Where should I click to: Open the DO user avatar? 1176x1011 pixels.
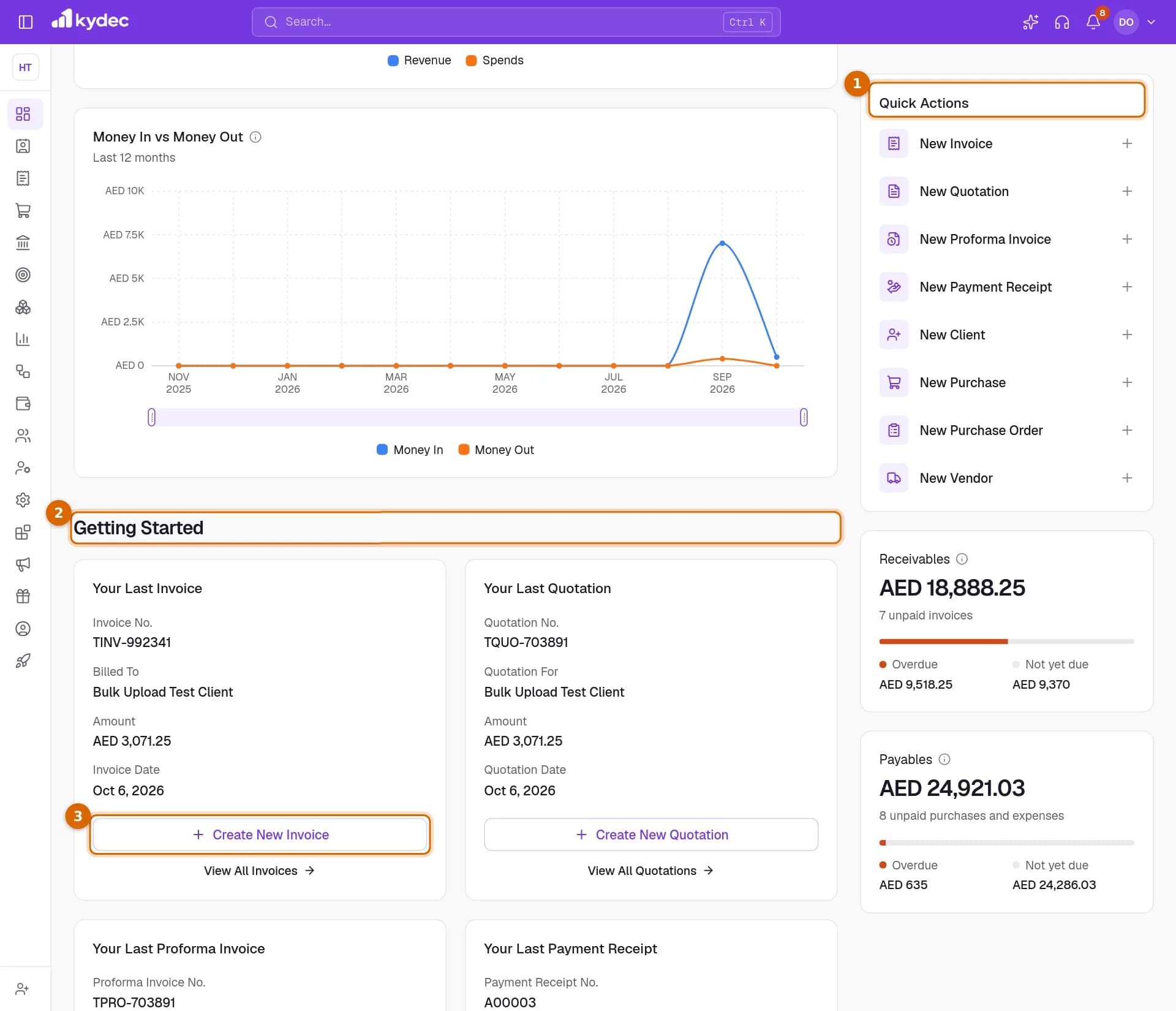pos(1126,22)
